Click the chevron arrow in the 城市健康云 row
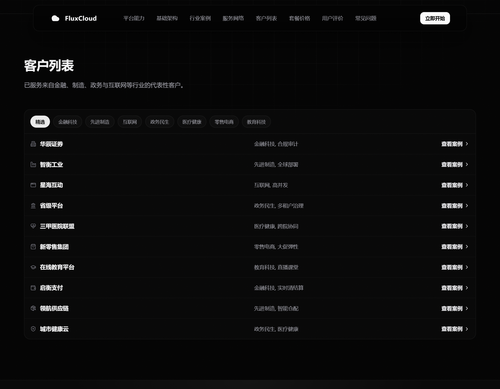The width and height of the screenshot is (500, 389). click(467, 329)
